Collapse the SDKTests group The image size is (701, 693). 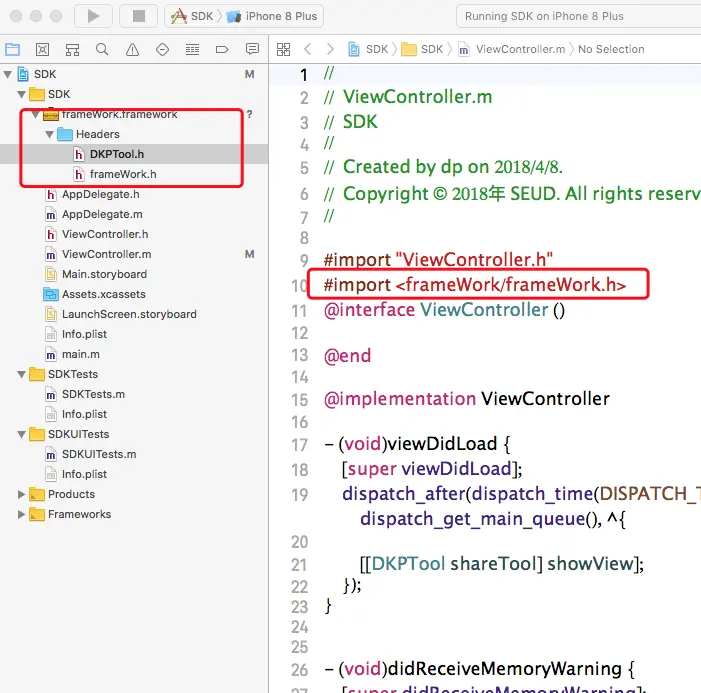tap(21, 374)
